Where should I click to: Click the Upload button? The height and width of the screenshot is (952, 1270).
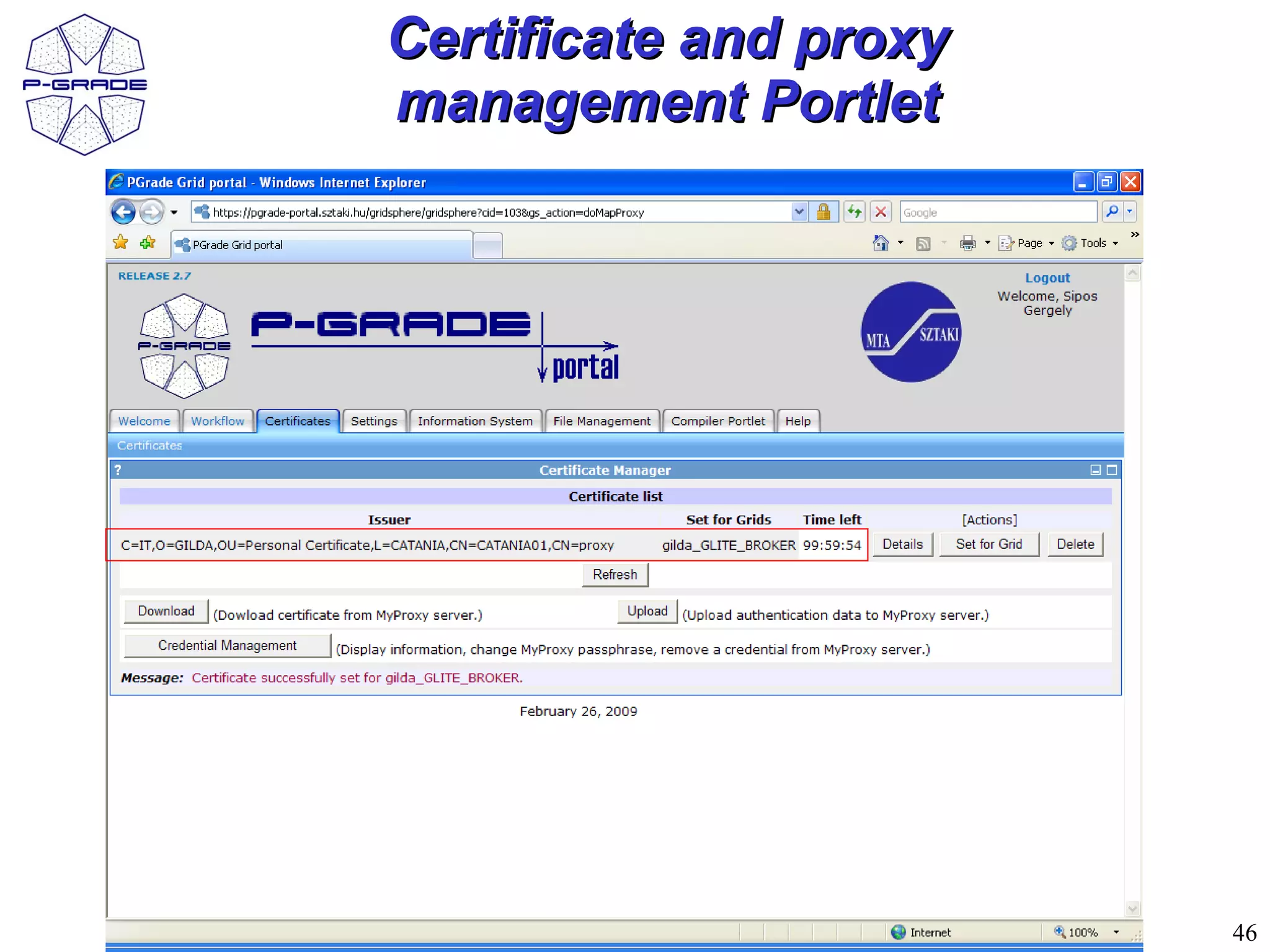647,611
